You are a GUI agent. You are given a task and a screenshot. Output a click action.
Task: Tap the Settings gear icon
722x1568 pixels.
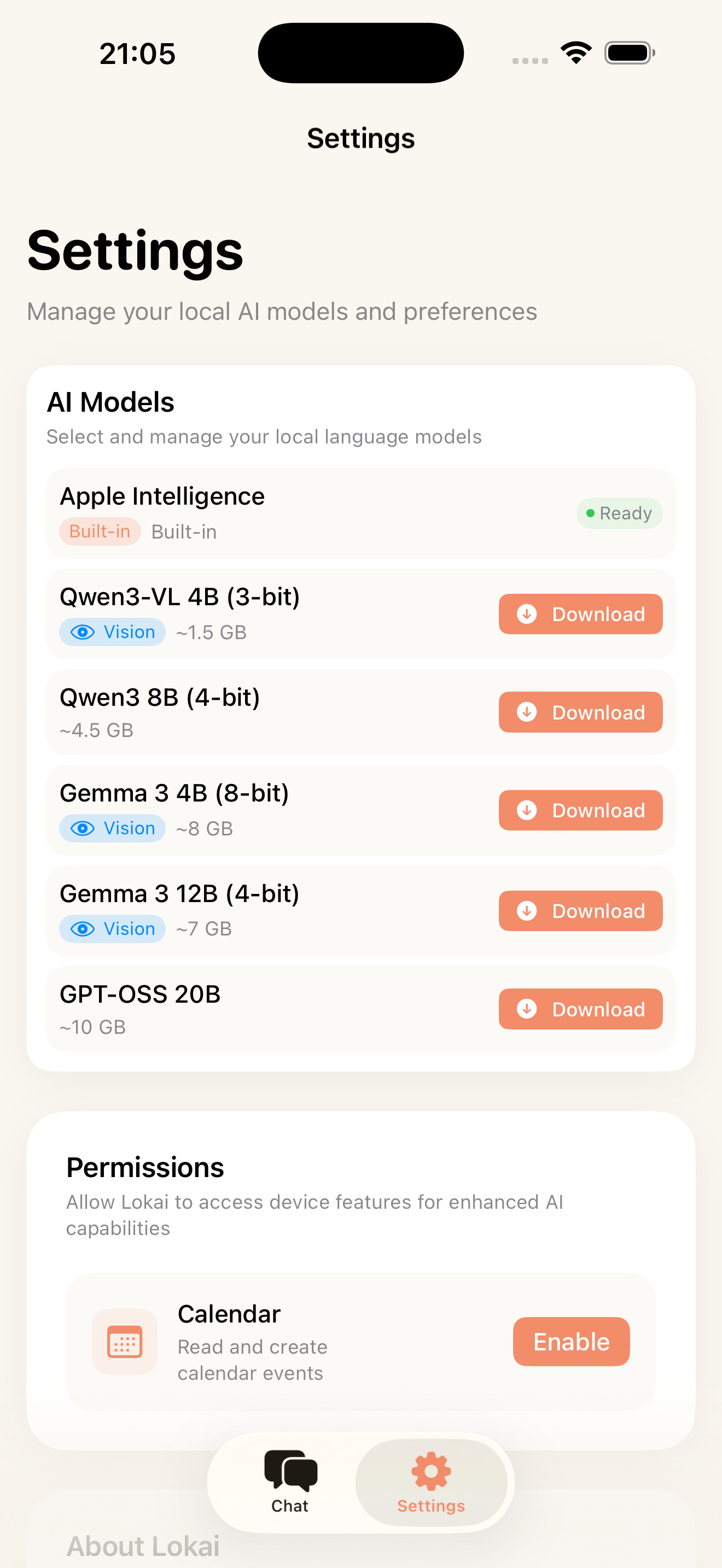pyautogui.click(x=430, y=1470)
